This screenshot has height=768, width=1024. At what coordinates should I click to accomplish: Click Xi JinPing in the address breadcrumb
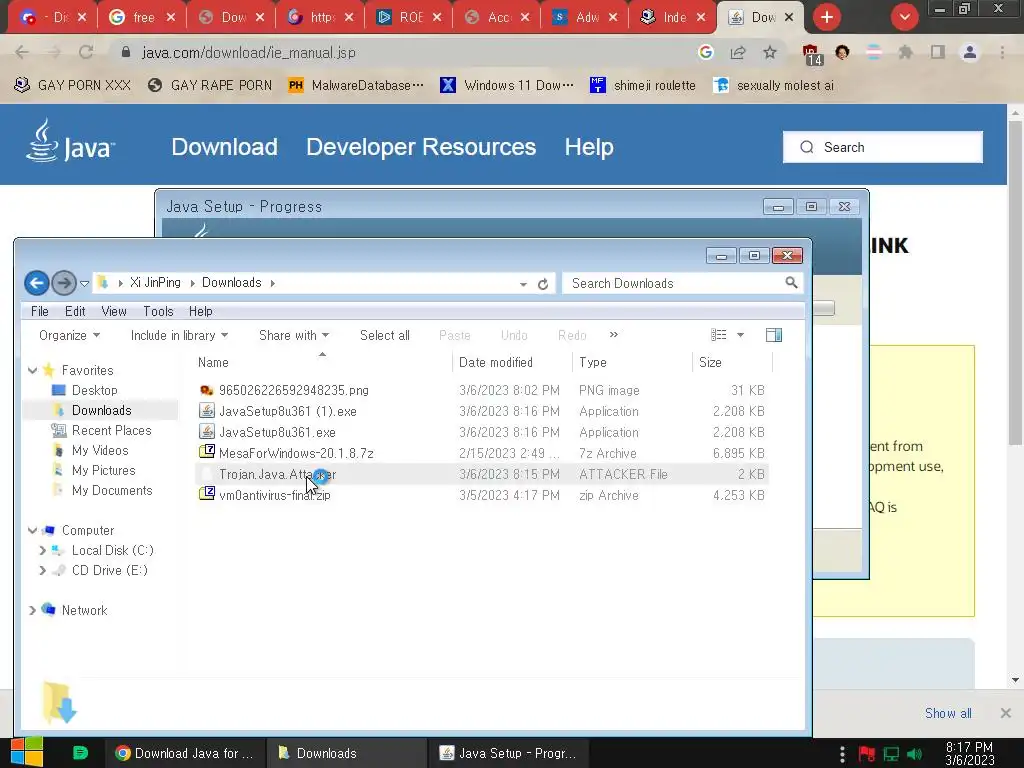(155, 282)
